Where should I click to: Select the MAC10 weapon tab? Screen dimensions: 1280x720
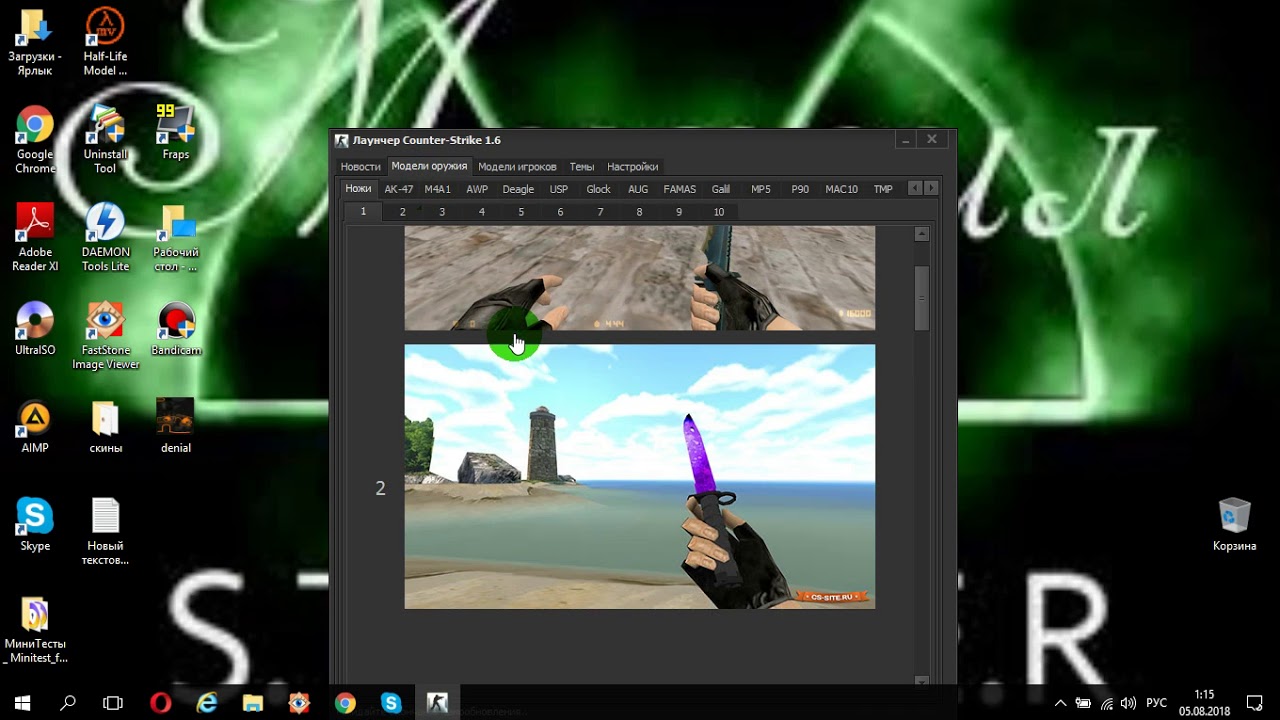[x=841, y=189]
